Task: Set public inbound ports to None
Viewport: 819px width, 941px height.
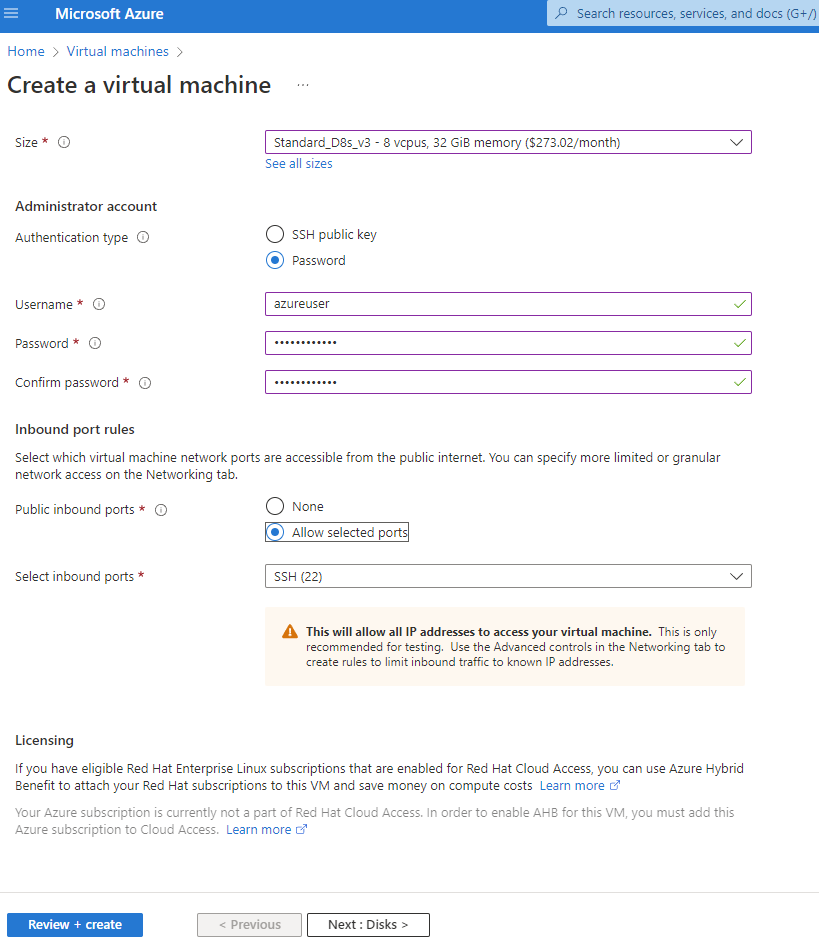Action: (x=275, y=506)
